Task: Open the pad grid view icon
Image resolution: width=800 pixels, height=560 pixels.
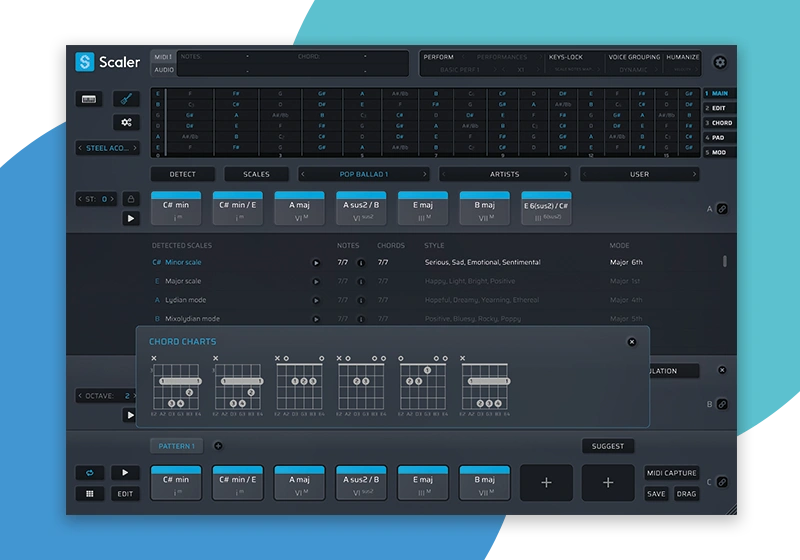Action: (x=90, y=494)
